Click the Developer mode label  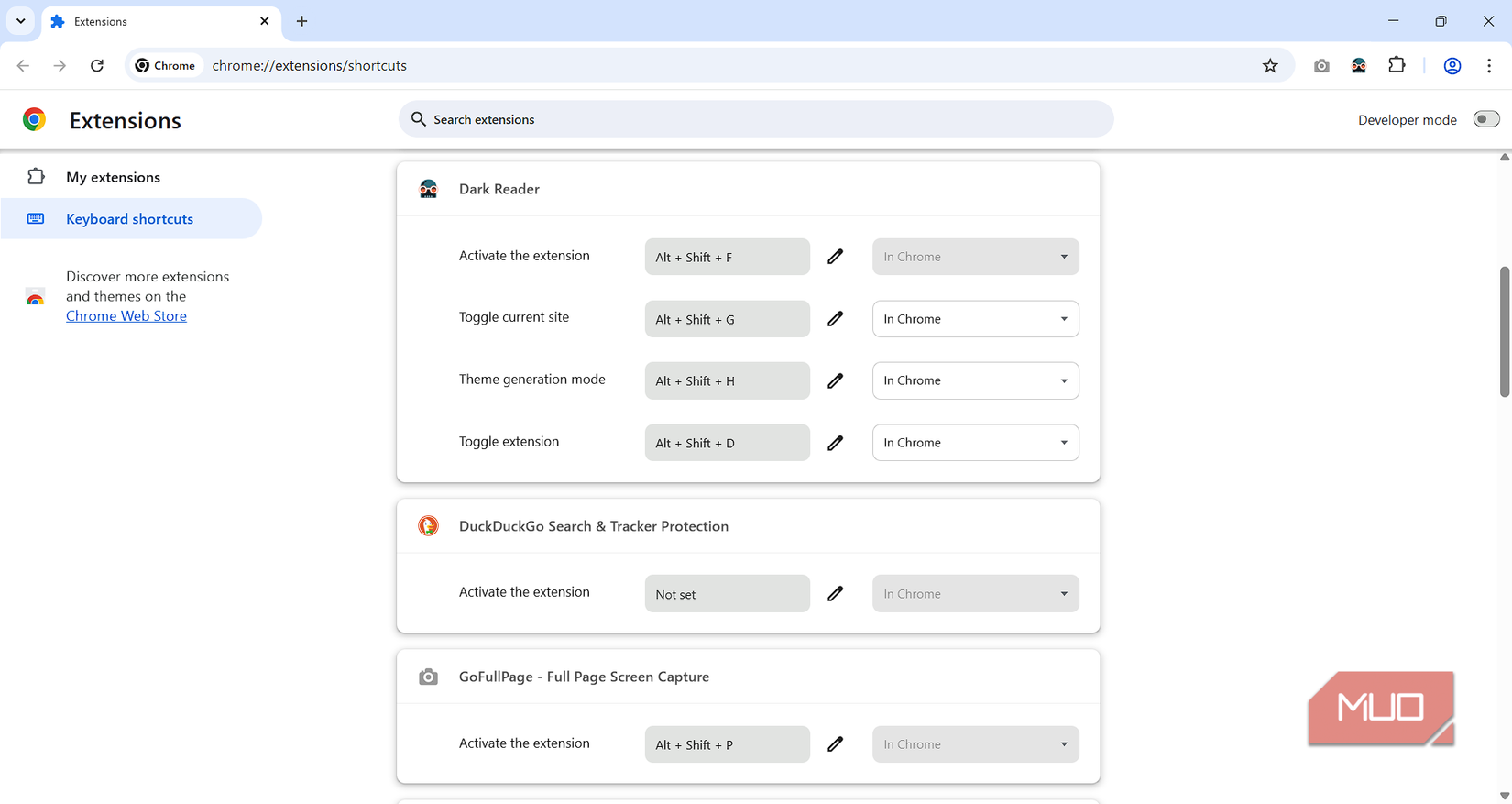(1408, 120)
